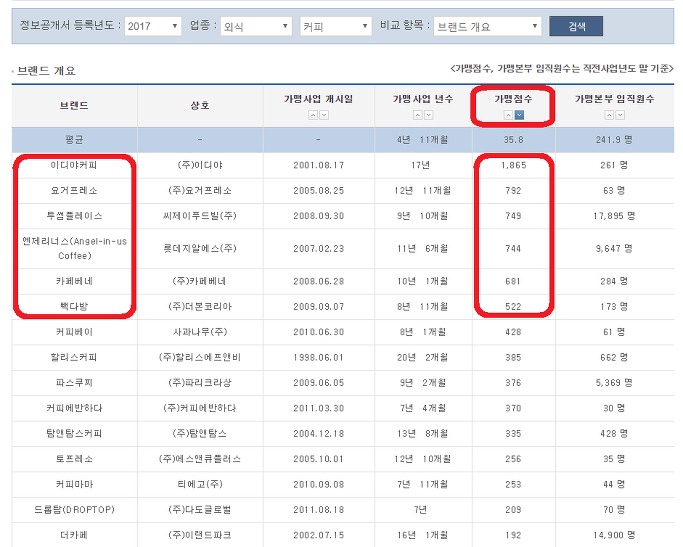Click company name (주)파리크라상
This screenshot has width=683, height=547.
click(x=200, y=382)
